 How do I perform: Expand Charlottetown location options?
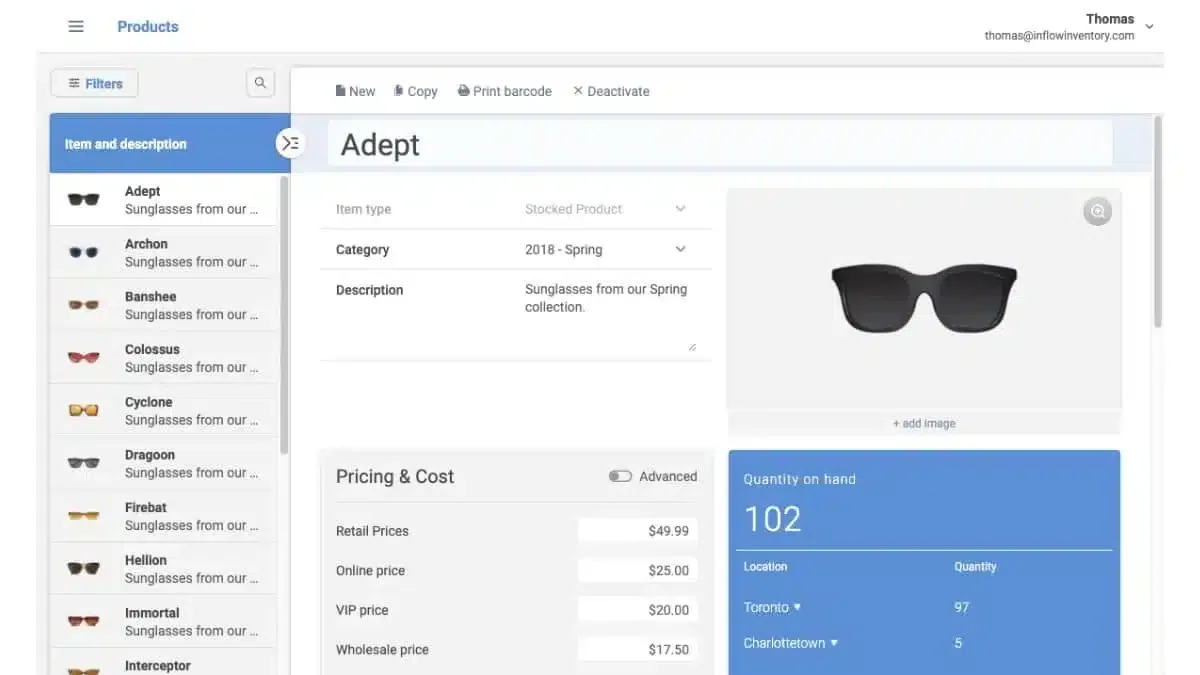(x=790, y=643)
